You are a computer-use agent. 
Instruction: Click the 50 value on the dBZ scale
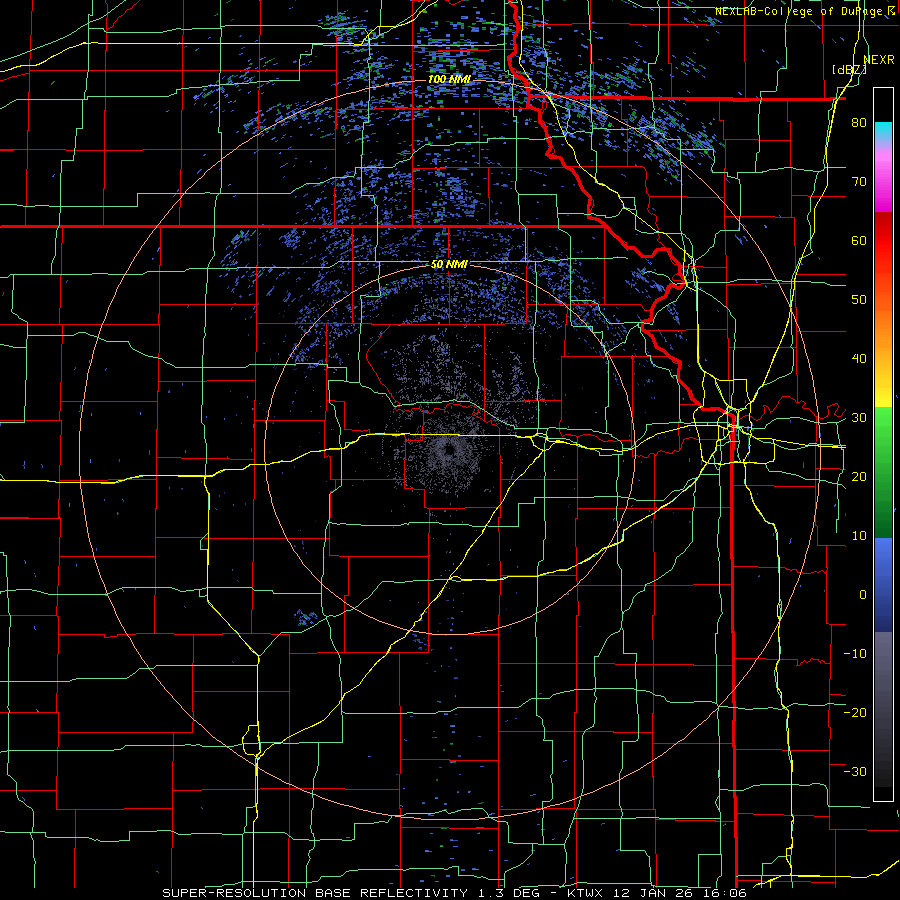[859, 300]
